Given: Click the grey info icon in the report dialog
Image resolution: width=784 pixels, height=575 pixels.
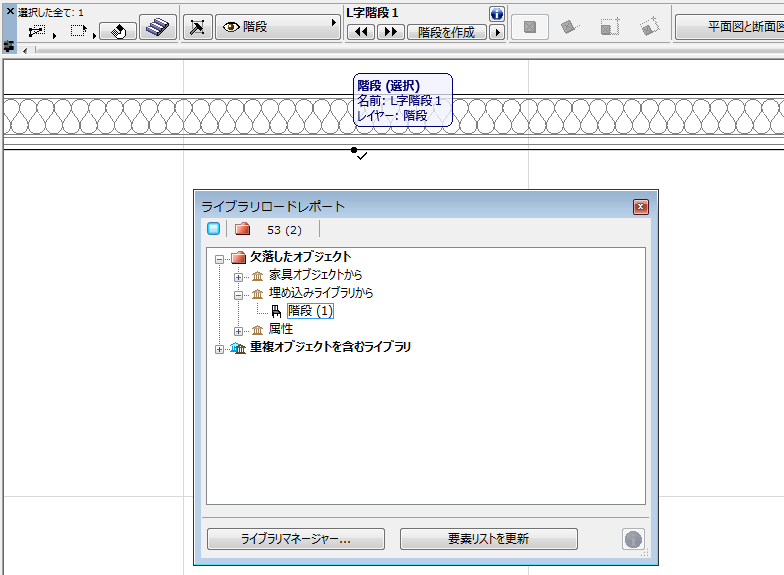Looking at the screenshot, I should (633, 539).
